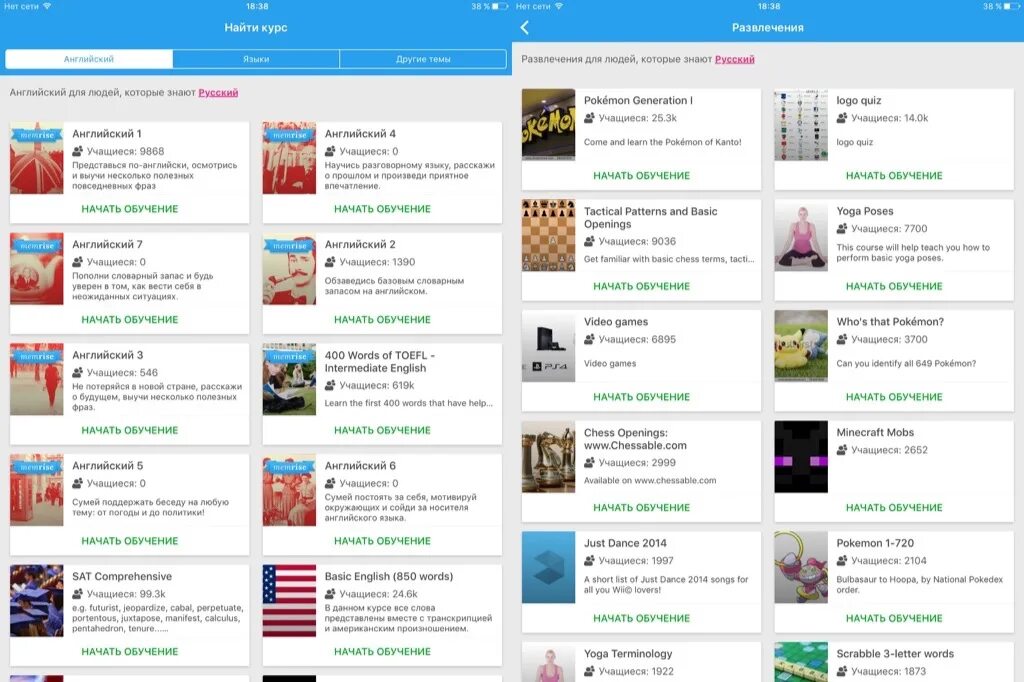This screenshot has width=1024, height=682.
Task: Tap the learners icon beside Учащиеся: 2652
Action: pos(842,450)
